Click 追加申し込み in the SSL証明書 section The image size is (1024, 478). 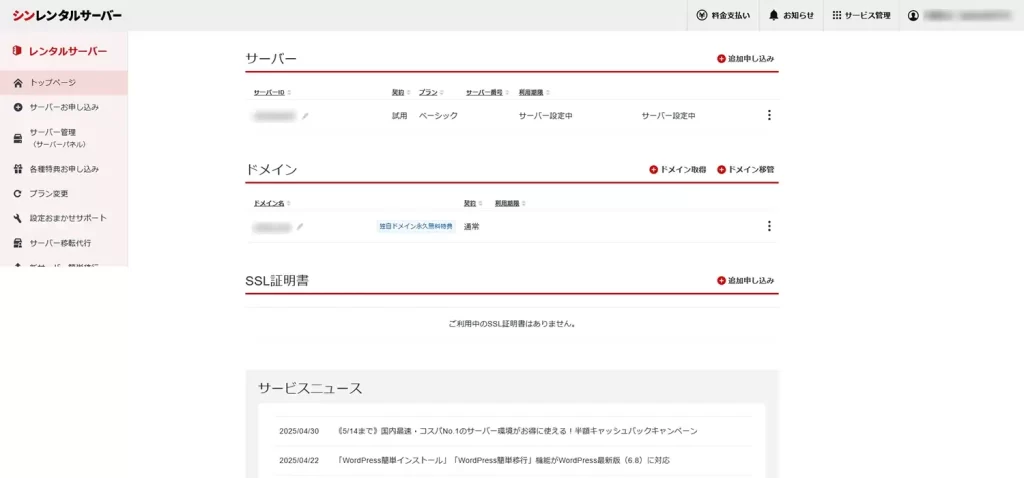(x=745, y=281)
